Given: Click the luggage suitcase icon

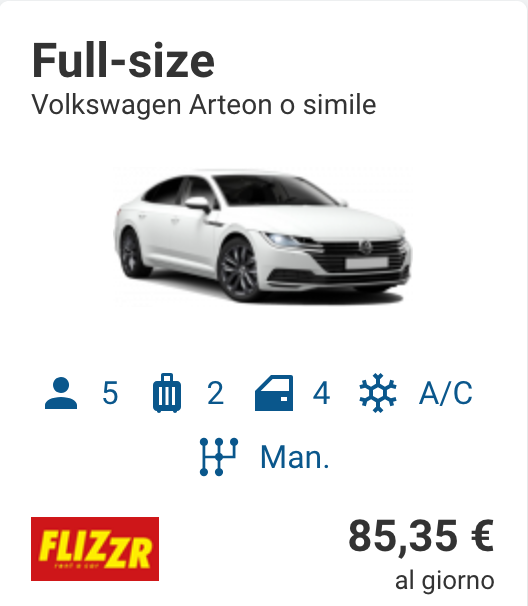Looking at the screenshot, I should coord(167,393).
